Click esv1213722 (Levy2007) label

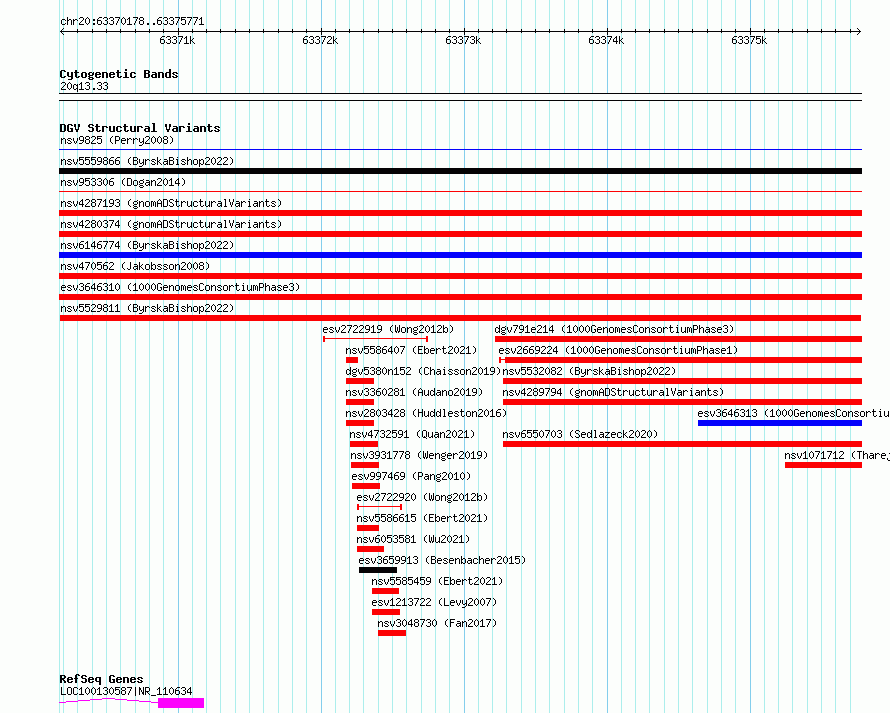point(434,602)
